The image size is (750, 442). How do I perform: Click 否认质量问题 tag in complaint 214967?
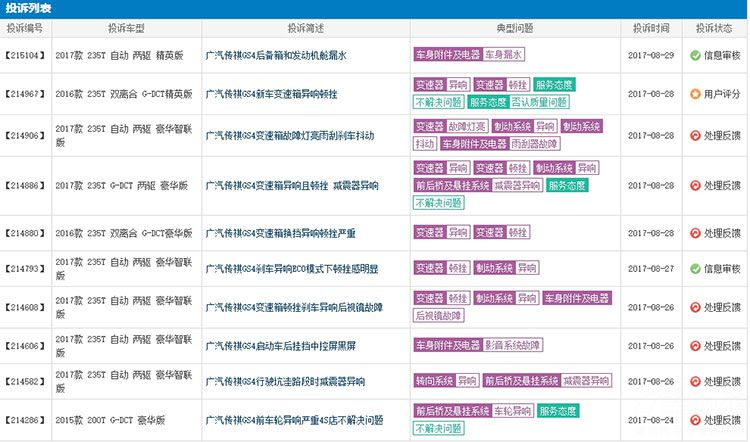(x=540, y=102)
